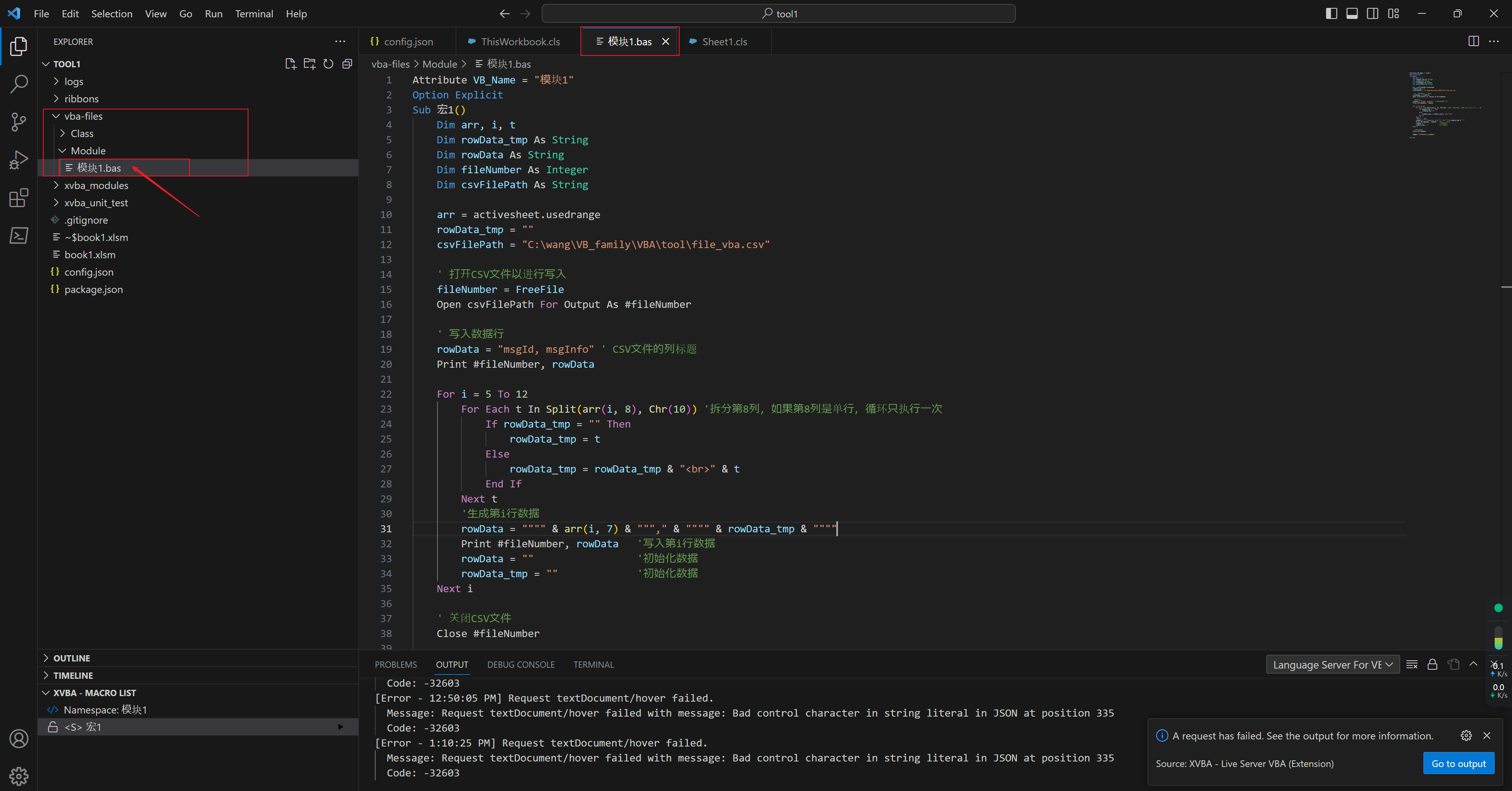Expand the OUTLINE section

[x=72, y=658]
